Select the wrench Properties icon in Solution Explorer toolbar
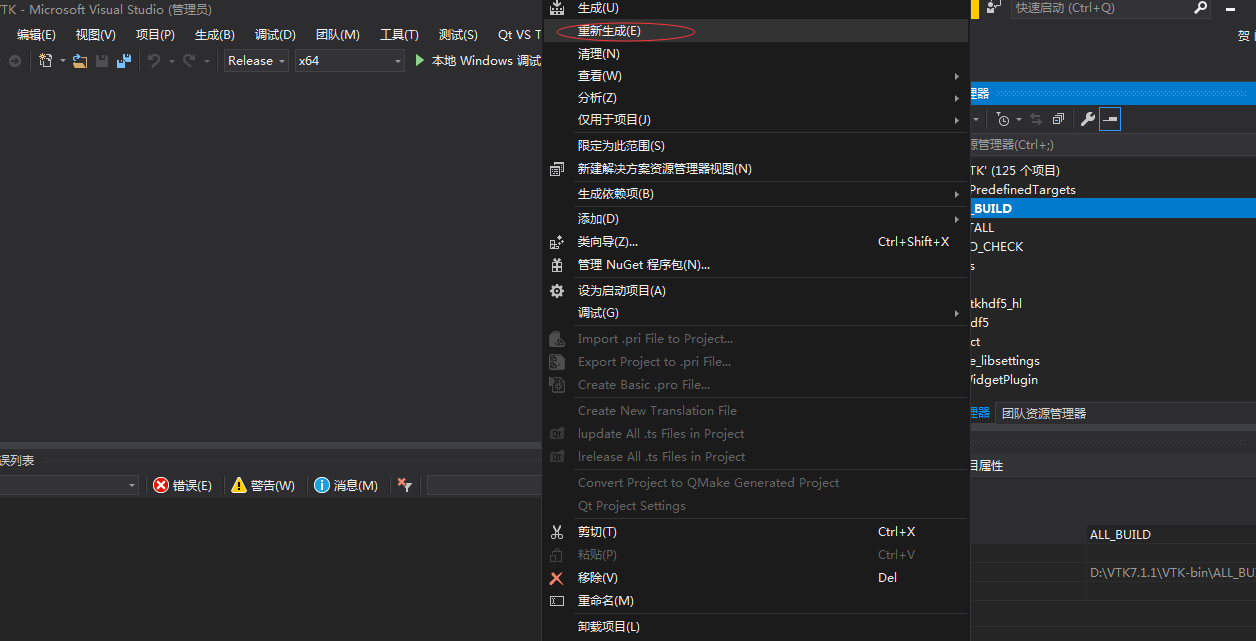The width and height of the screenshot is (1256, 641). [x=1087, y=118]
